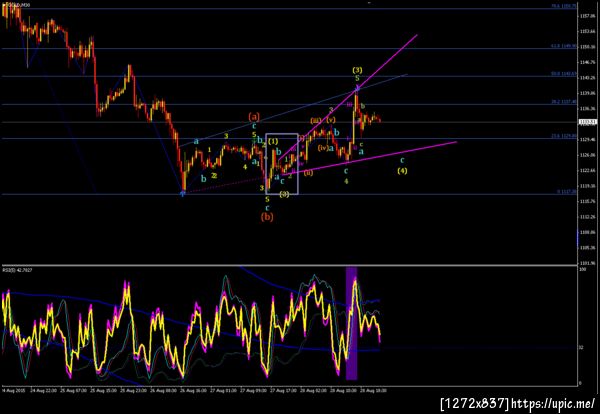The width and height of the screenshot is (600, 414).
Task: Select the yellow (1) label inside the rectangle
Action: [x=273, y=141]
